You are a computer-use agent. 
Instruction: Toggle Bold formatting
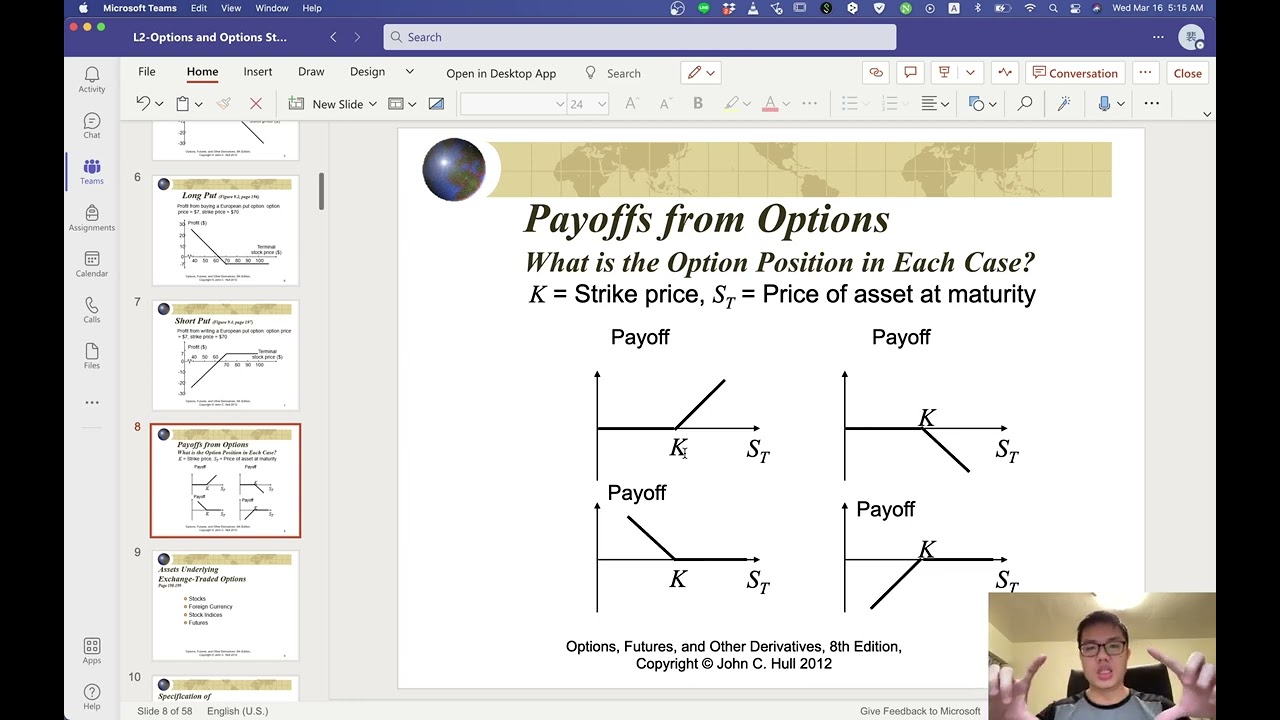tap(698, 103)
